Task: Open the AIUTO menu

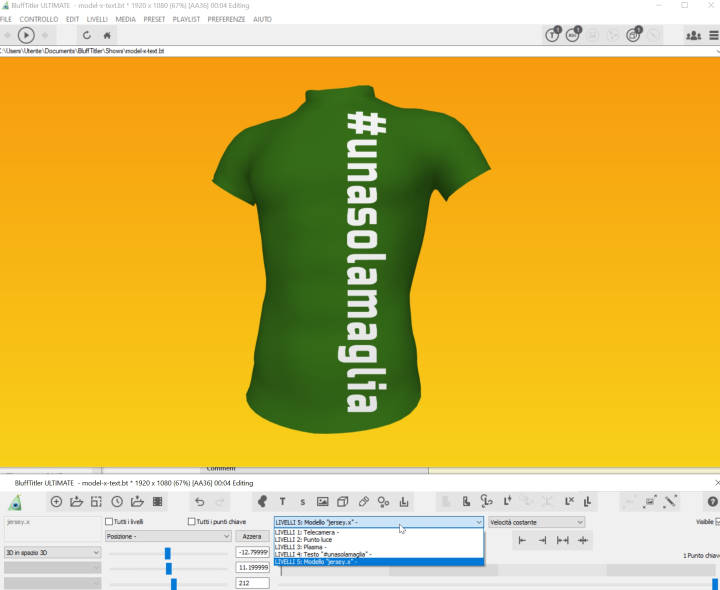Action: (262, 19)
